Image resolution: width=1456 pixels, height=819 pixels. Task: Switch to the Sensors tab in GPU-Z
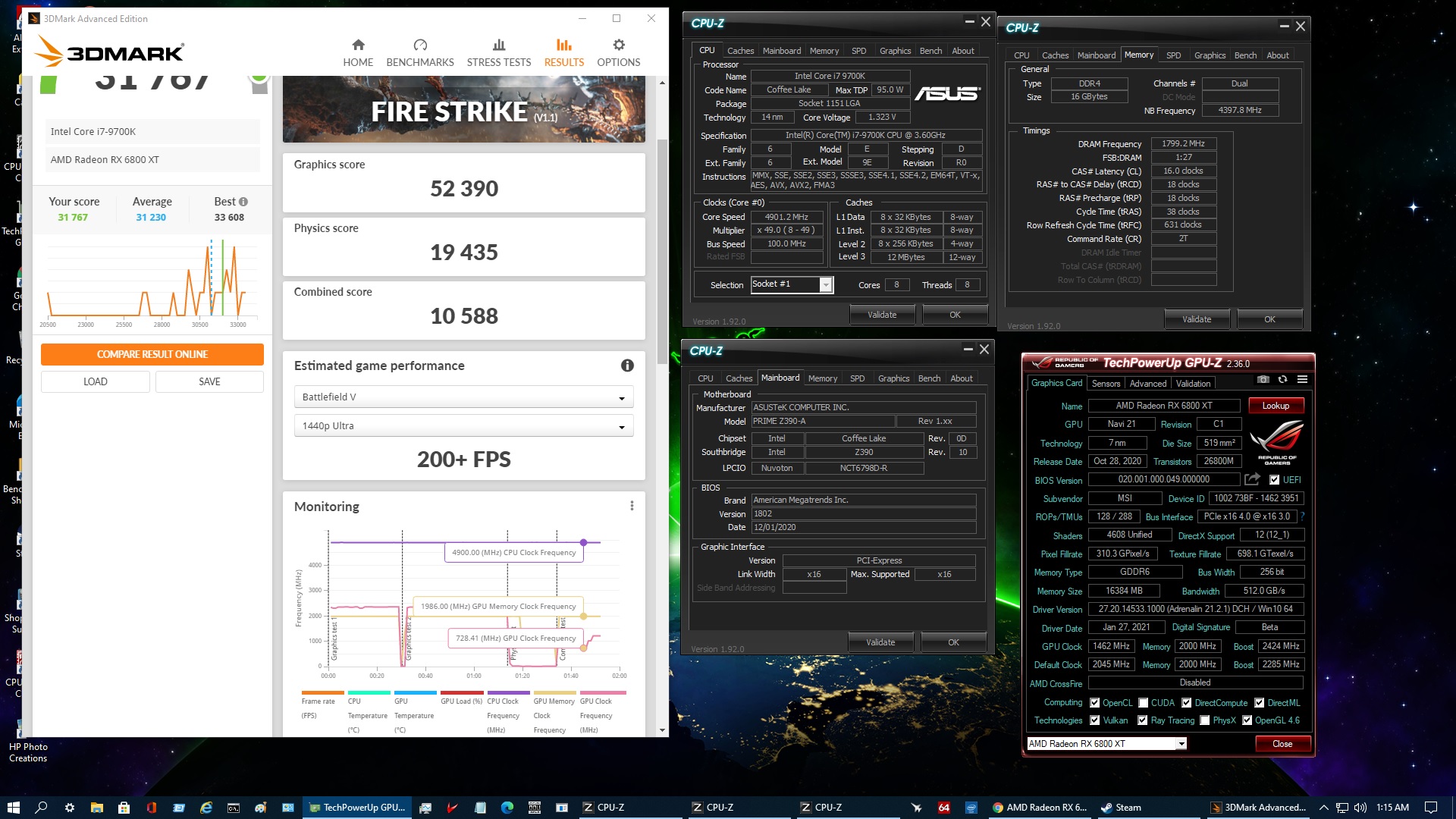click(x=1106, y=384)
